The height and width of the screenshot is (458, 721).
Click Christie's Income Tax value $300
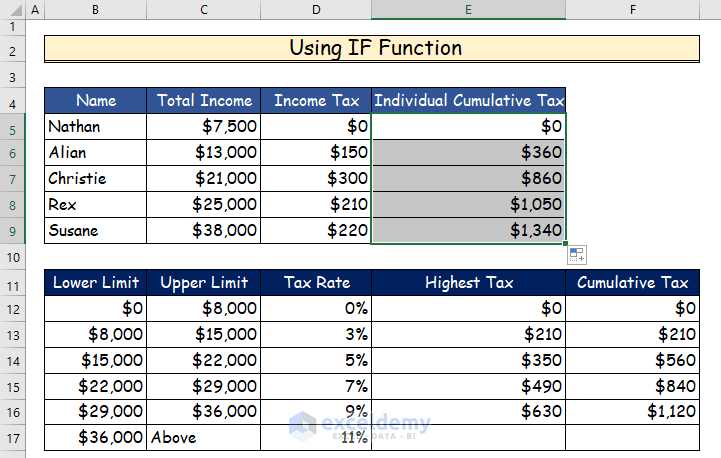[315, 179]
